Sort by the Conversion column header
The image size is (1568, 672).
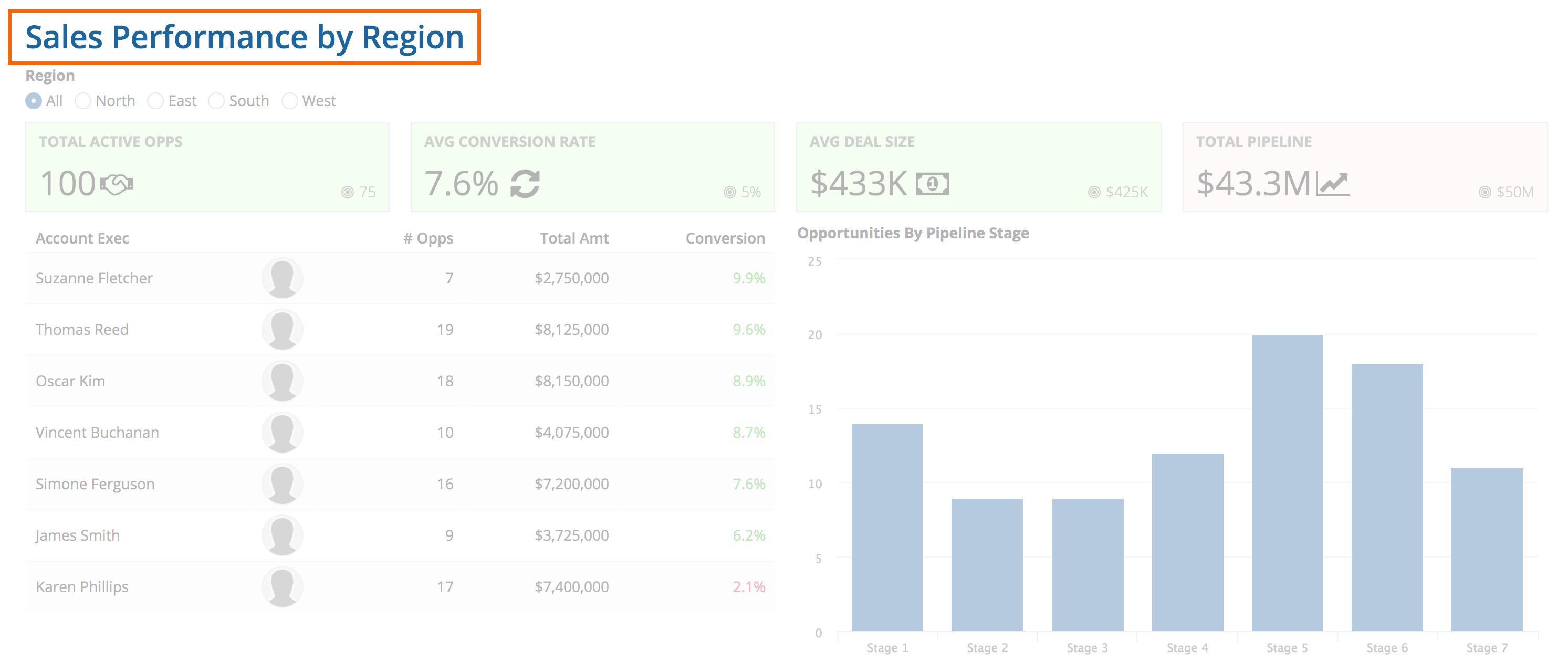[x=725, y=238]
